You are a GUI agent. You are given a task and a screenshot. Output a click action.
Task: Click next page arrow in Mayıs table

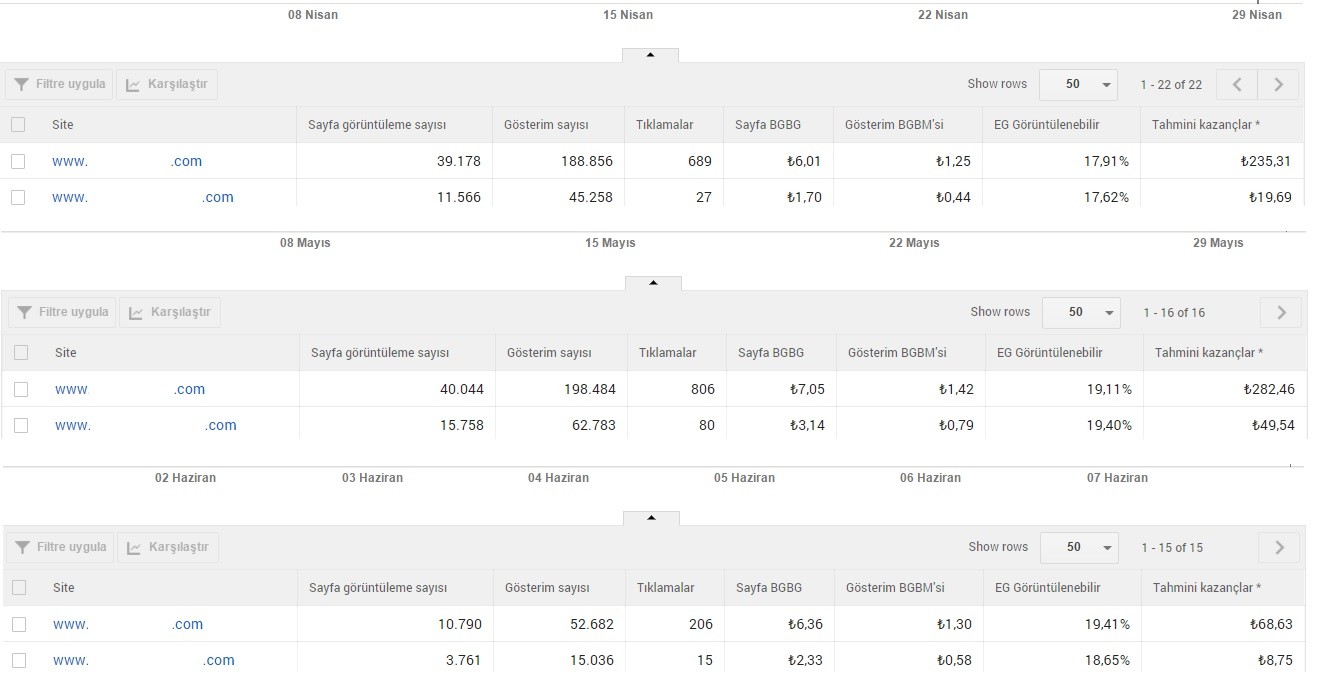pyautogui.click(x=1282, y=313)
